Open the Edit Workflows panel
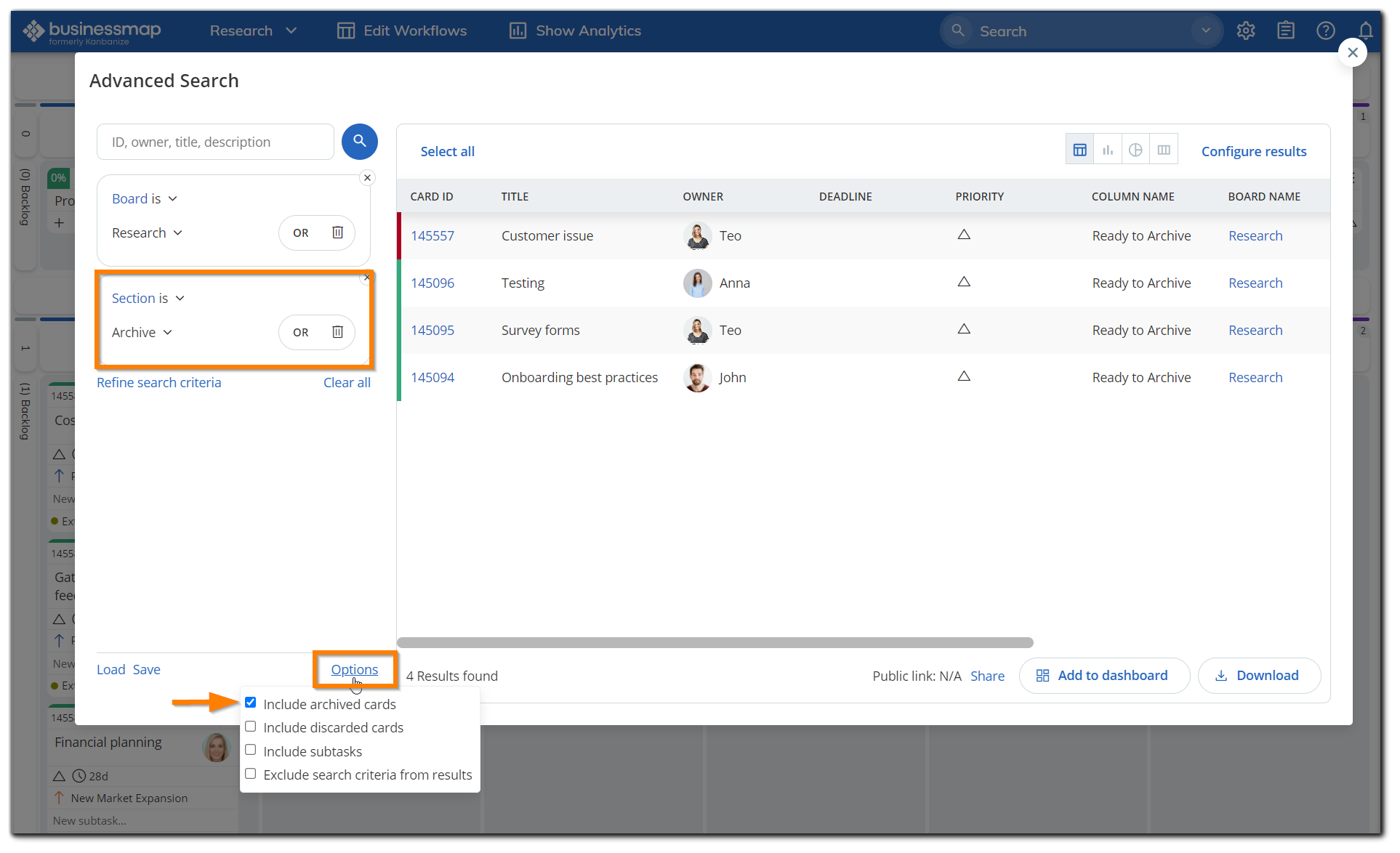 point(402,31)
